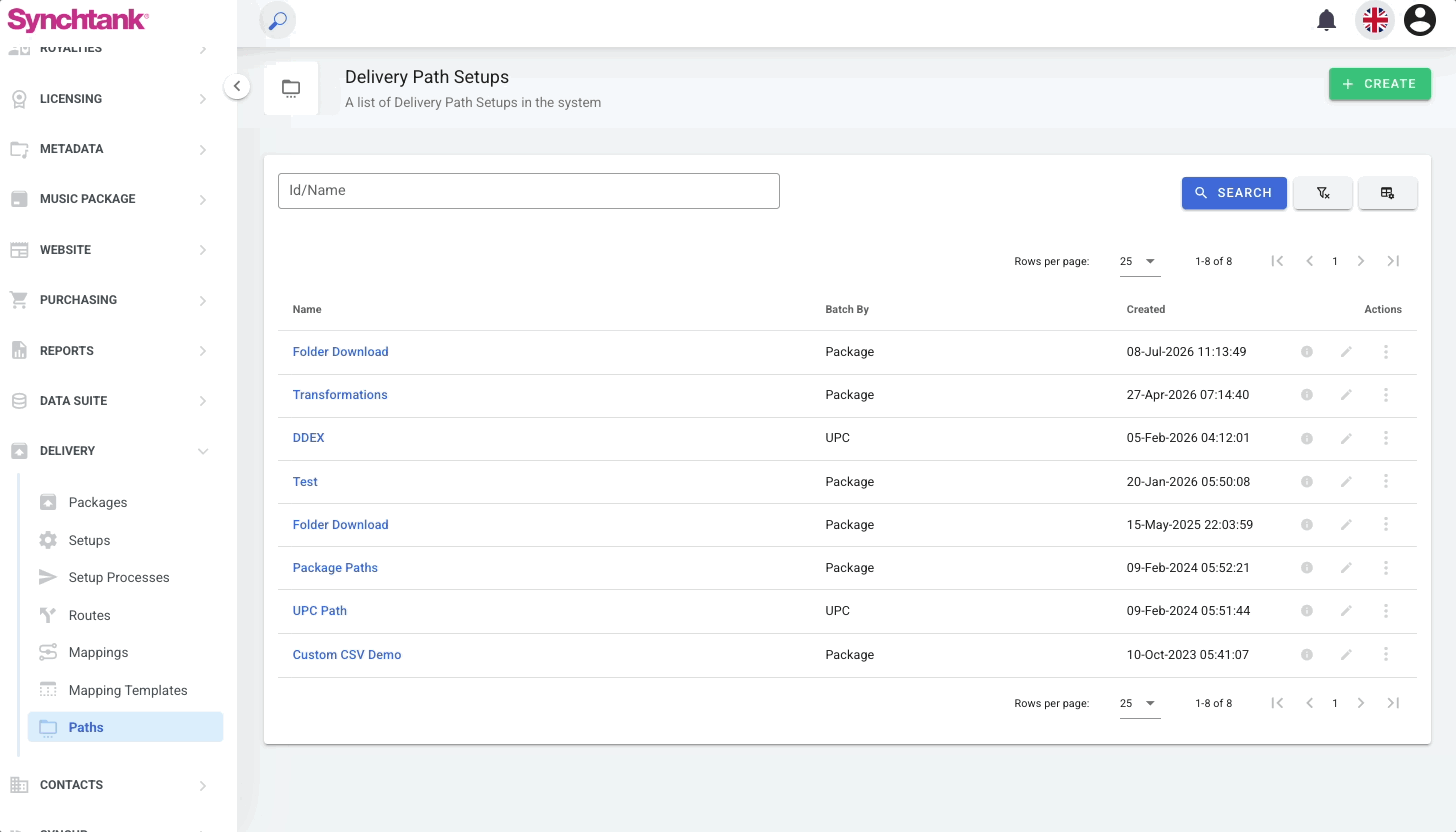Open more actions for the Test row
Screen dimensions: 1456x832
click(x=1386, y=482)
